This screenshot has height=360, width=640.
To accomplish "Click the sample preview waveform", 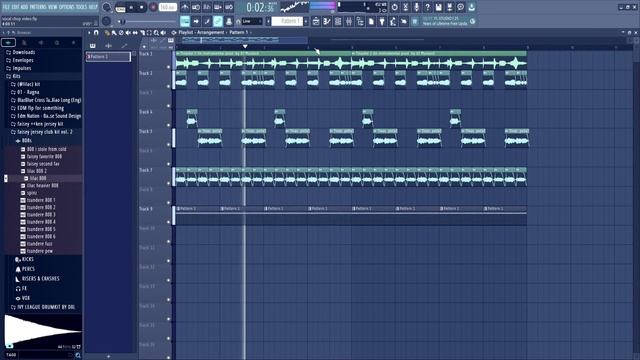I will (43, 331).
